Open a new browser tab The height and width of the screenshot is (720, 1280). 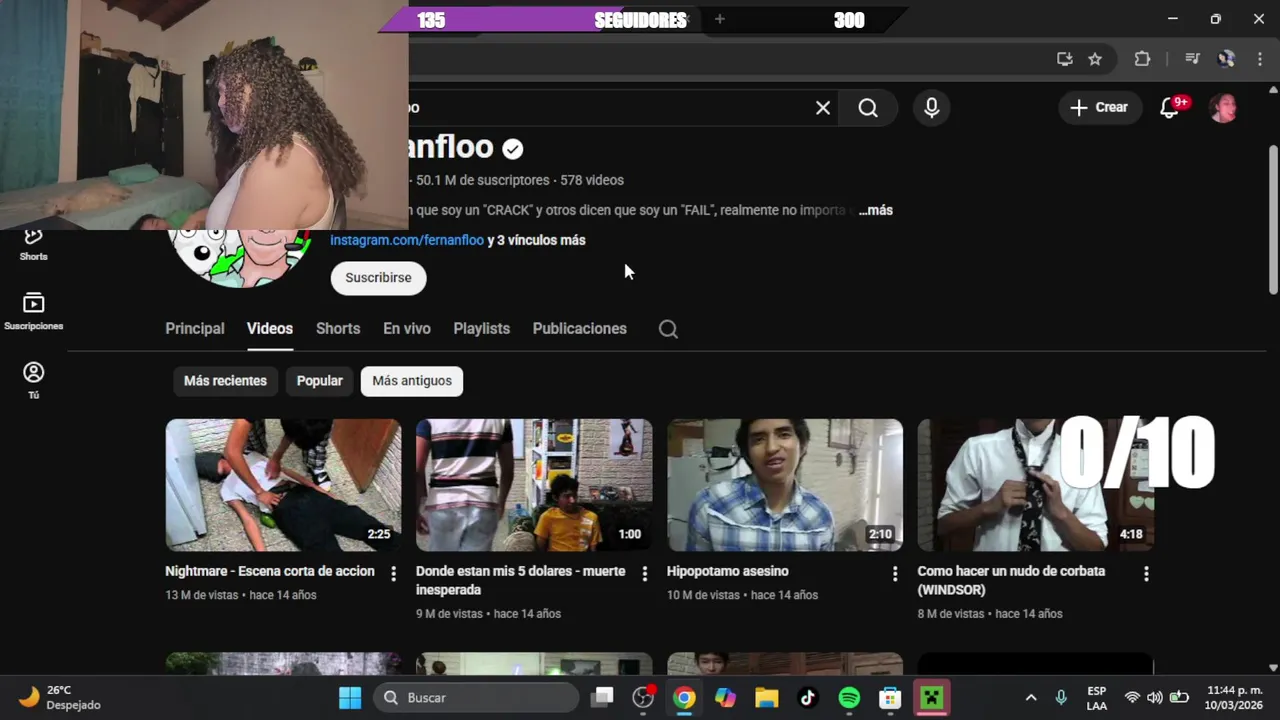(719, 19)
